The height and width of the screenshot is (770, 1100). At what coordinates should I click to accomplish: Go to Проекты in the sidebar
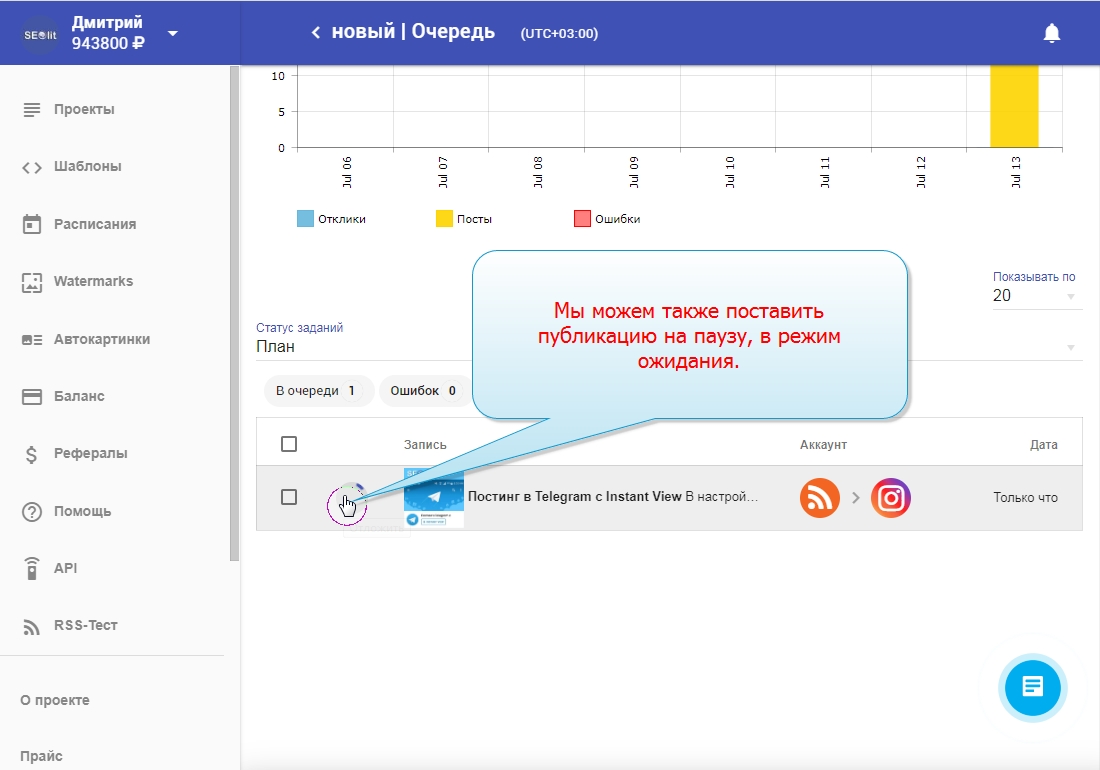point(84,109)
